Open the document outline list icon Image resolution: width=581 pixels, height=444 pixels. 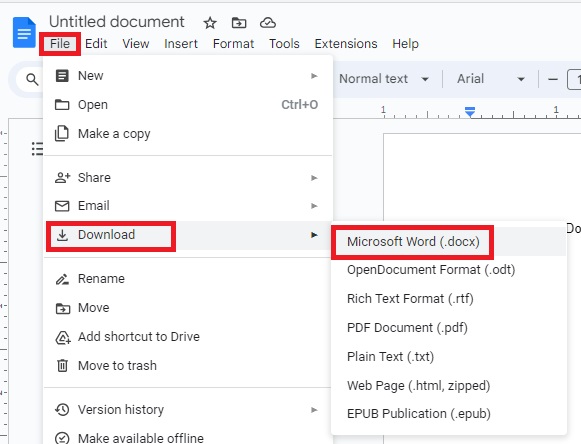click(x=37, y=149)
